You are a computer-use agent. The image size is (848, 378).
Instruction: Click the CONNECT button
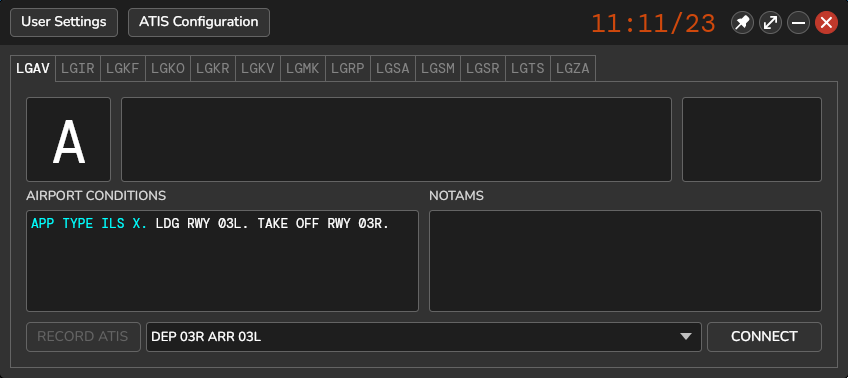(764, 337)
